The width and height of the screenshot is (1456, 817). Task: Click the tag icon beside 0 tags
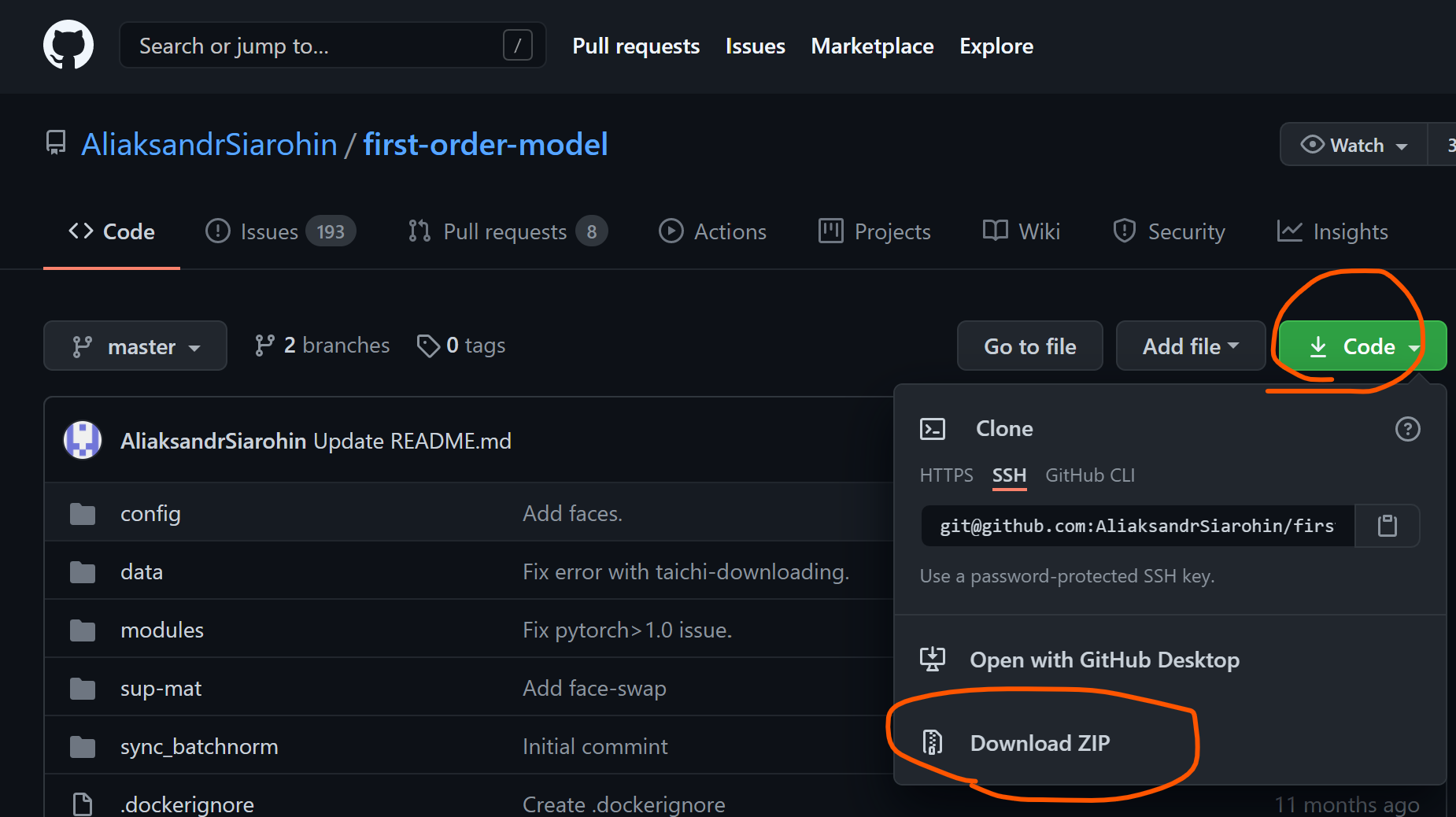point(428,346)
